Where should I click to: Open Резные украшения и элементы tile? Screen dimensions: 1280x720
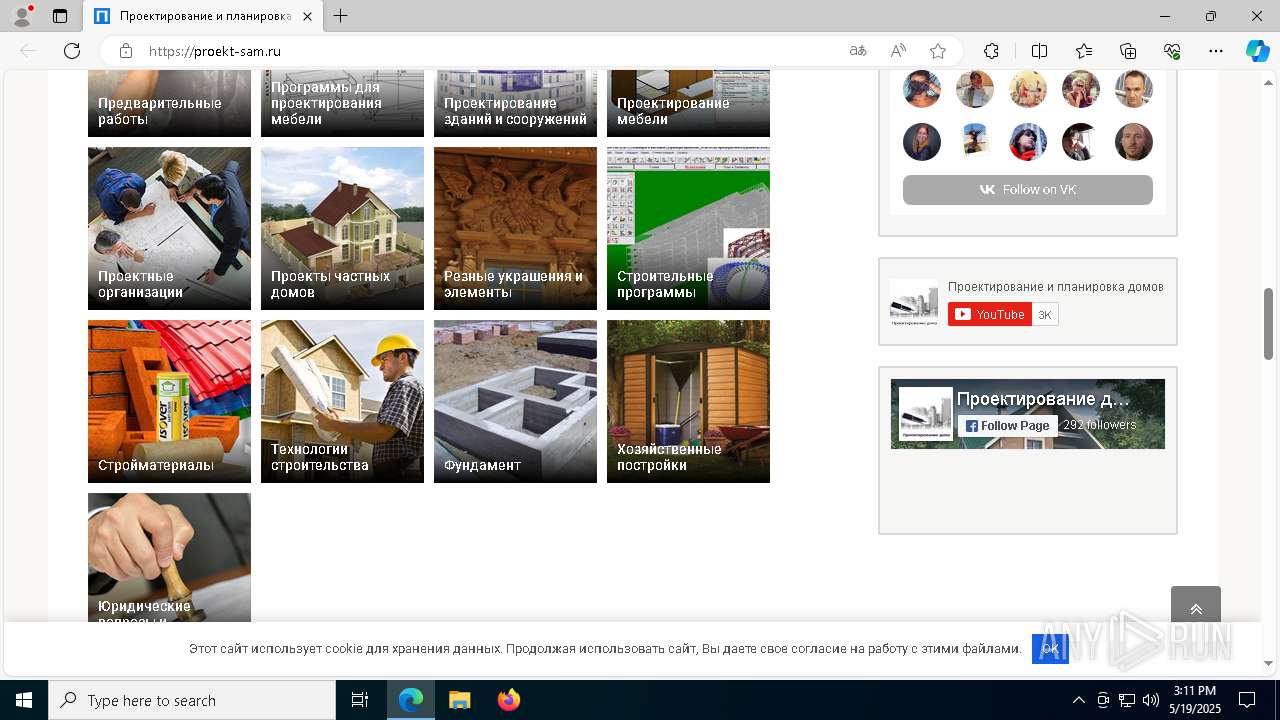[x=515, y=228]
